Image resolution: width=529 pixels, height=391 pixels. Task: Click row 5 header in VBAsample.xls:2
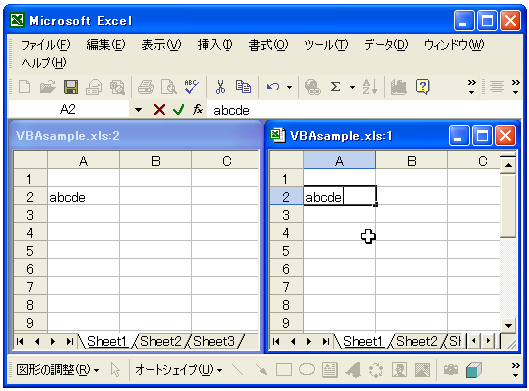30,251
